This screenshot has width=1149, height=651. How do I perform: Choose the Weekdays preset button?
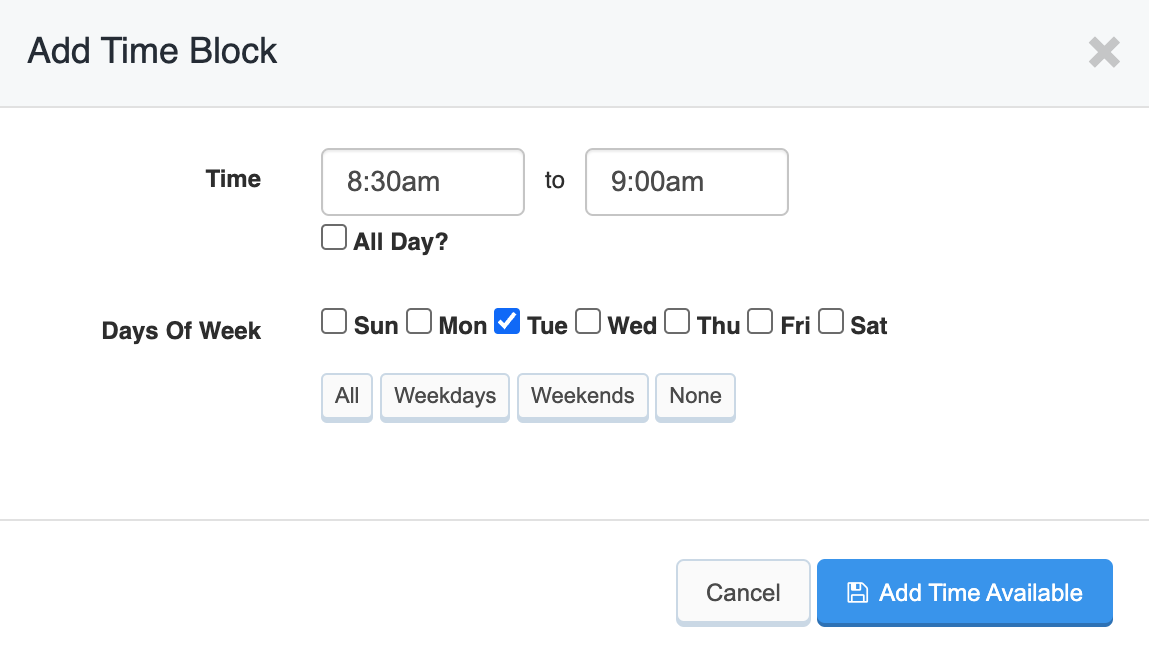click(445, 397)
